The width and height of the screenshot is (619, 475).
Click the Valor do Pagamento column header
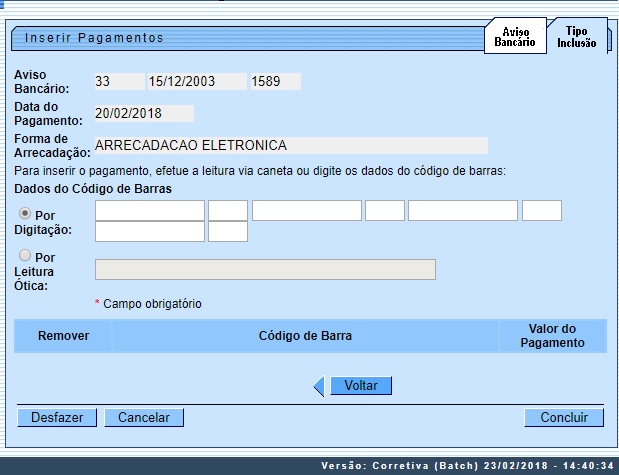(552, 336)
